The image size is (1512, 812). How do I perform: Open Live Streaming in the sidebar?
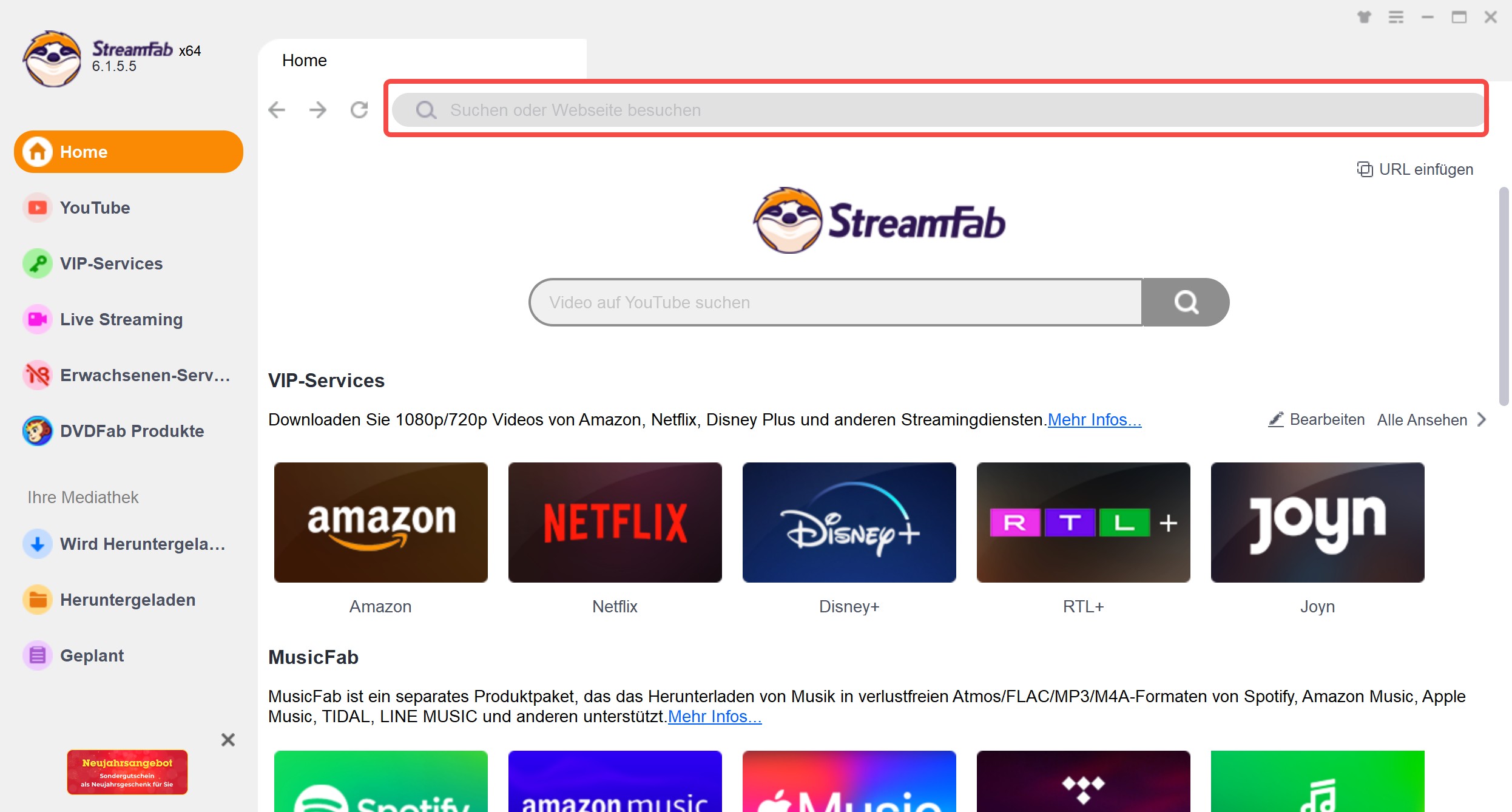tap(129, 319)
